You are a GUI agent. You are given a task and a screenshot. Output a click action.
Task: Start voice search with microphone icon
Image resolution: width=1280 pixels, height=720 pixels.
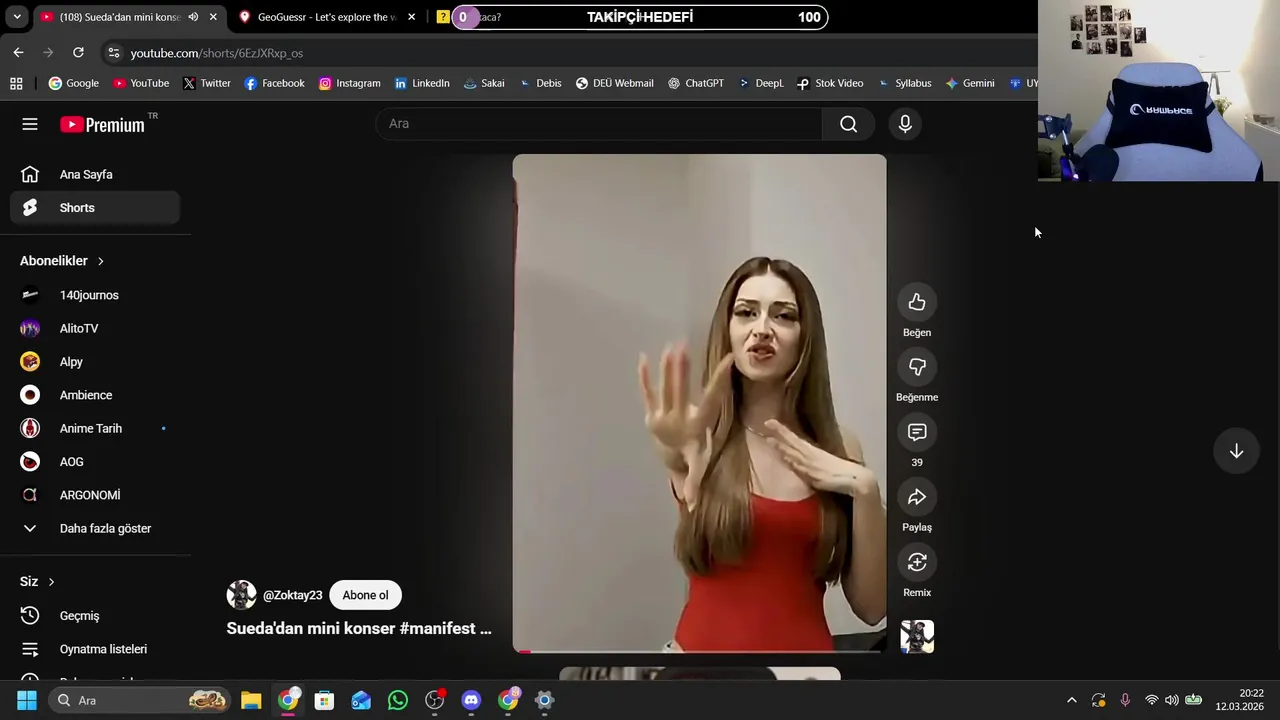pyautogui.click(x=905, y=124)
